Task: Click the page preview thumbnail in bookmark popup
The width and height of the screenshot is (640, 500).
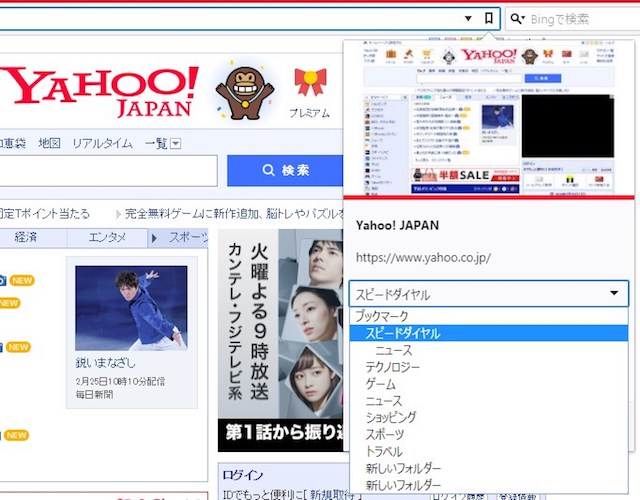Action: click(x=489, y=118)
